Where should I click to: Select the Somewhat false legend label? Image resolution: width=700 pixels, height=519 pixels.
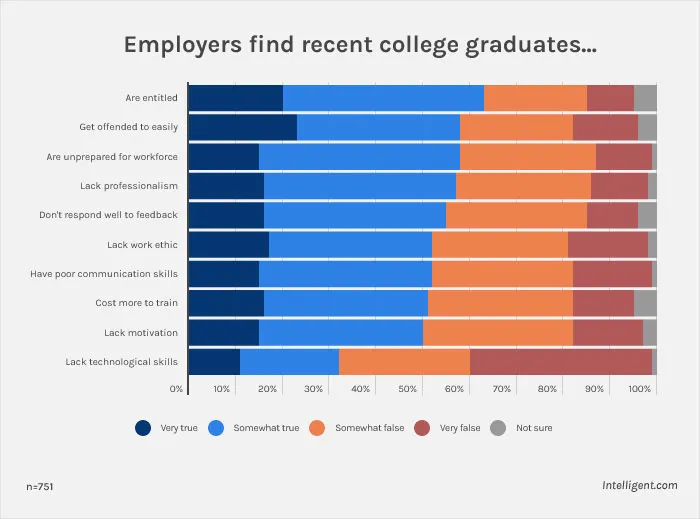click(370, 428)
